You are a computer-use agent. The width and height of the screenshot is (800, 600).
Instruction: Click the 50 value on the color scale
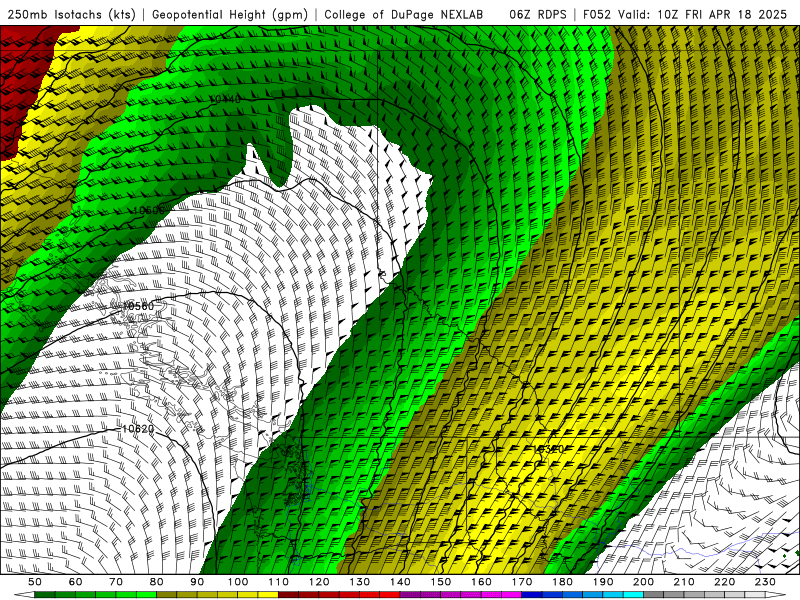pos(35,582)
